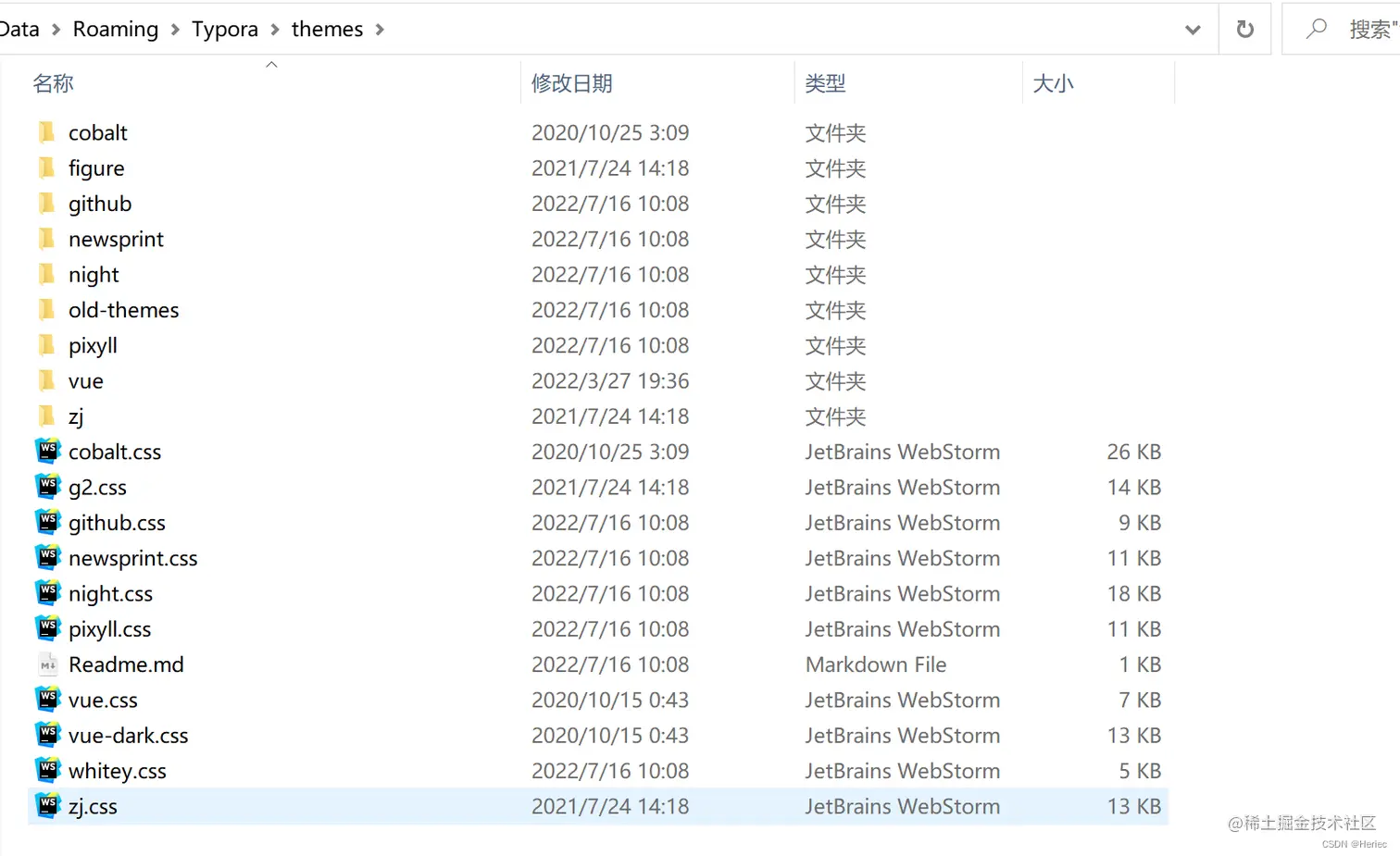This screenshot has height=856, width=1400.
Task: Select file name whitey.css
Action: (118, 771)
